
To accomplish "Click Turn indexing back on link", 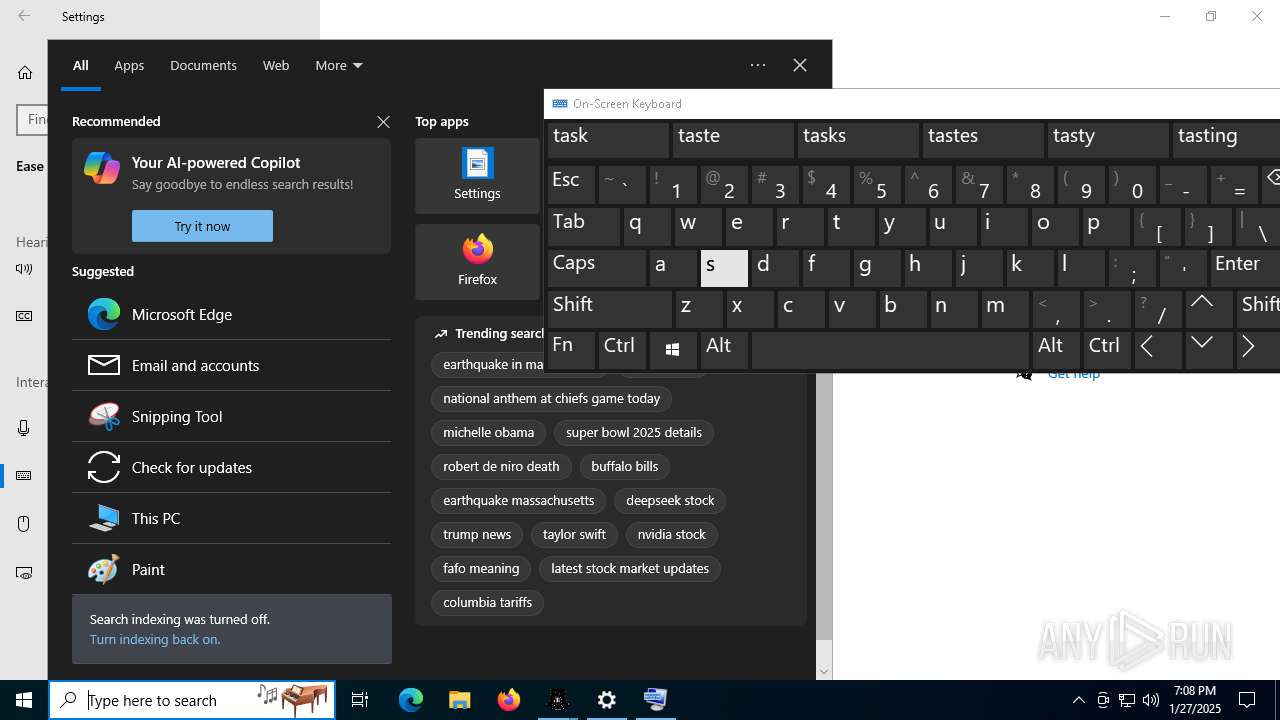I will pyautogui.click(x=155, y=639).
